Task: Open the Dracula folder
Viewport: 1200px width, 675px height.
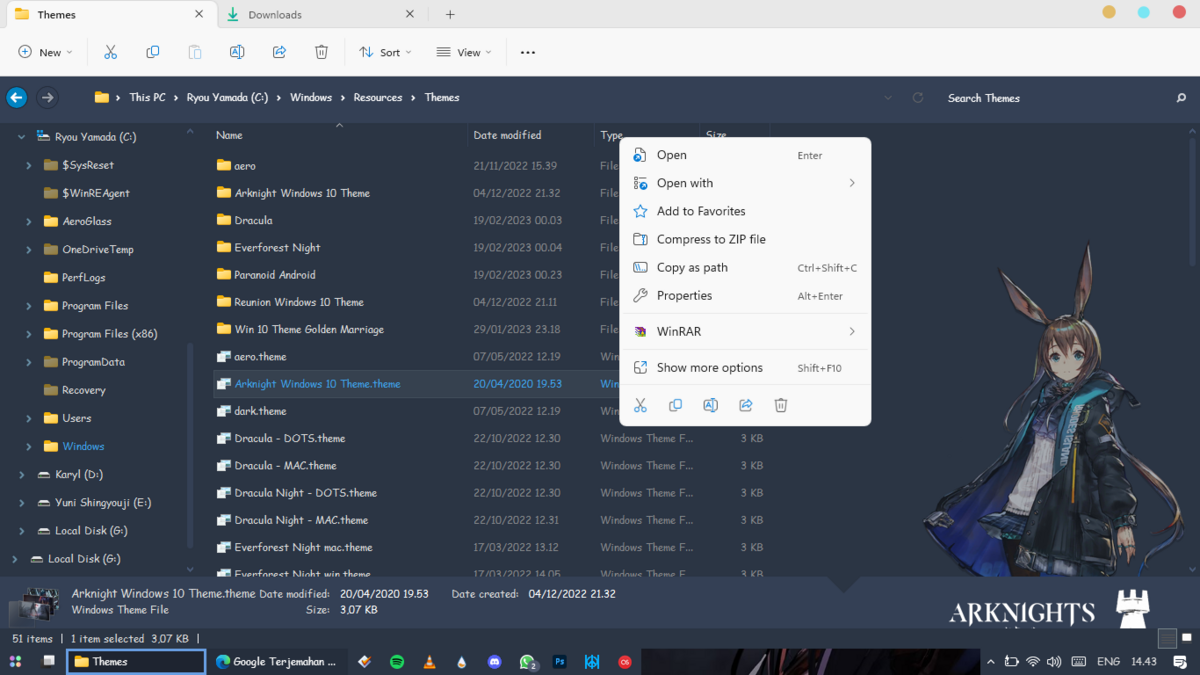Action: tap(253, 220)
